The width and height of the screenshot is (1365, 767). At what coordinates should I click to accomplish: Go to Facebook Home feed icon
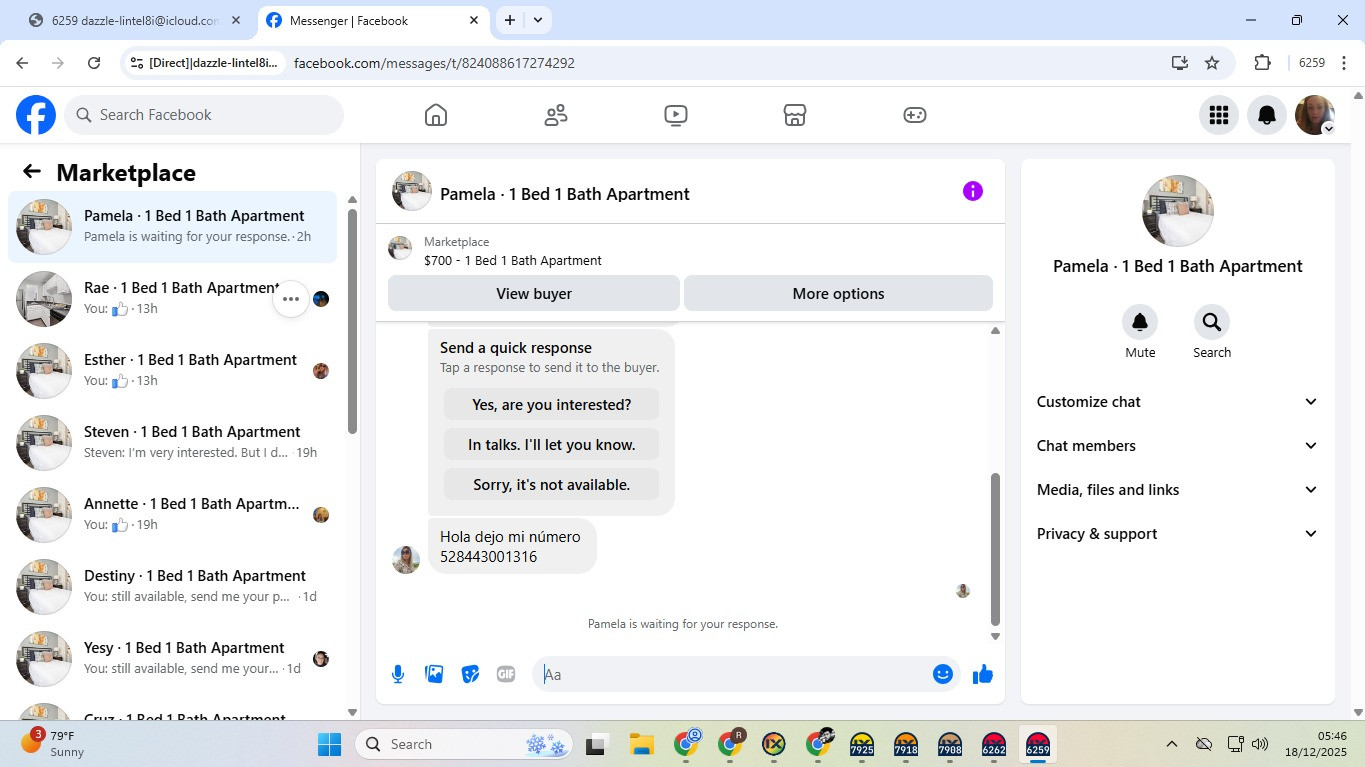coord(436,115)
